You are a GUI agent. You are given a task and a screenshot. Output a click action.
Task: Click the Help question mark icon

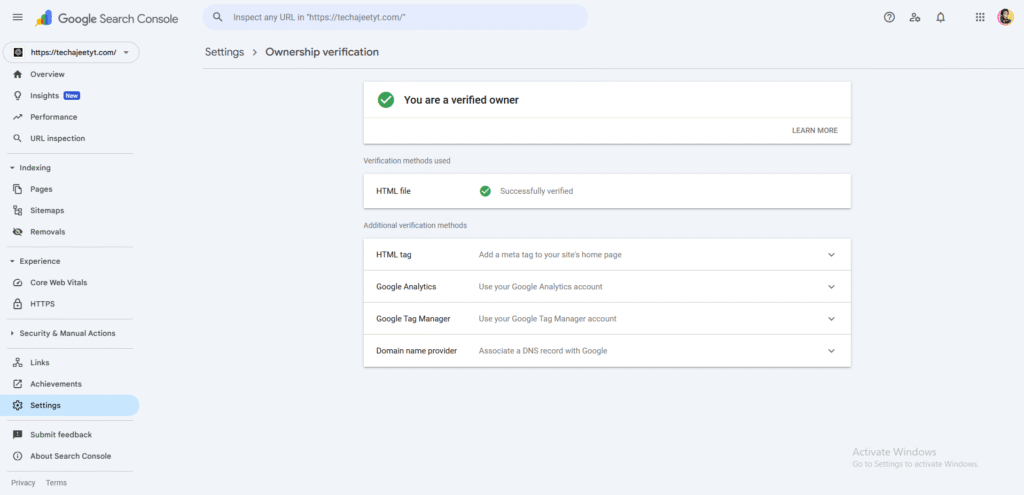pyautogui.click(x=889, y=18)
